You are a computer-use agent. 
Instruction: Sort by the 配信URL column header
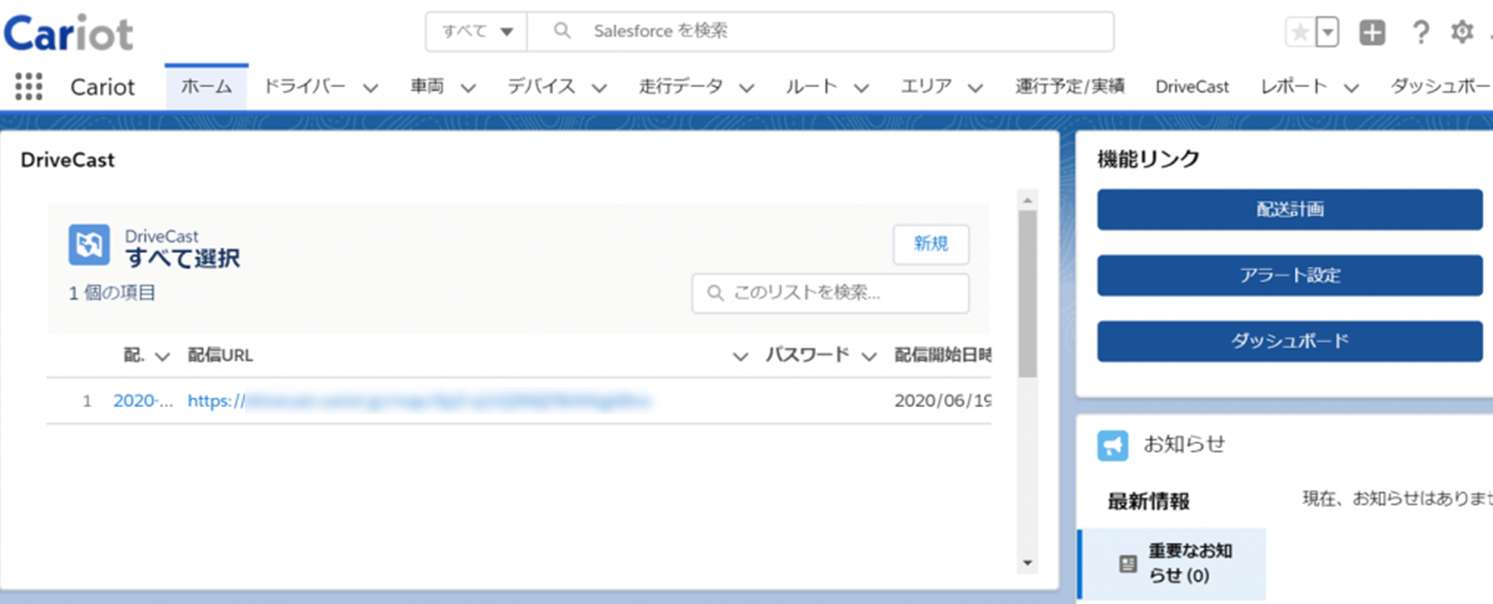[220, 356]
